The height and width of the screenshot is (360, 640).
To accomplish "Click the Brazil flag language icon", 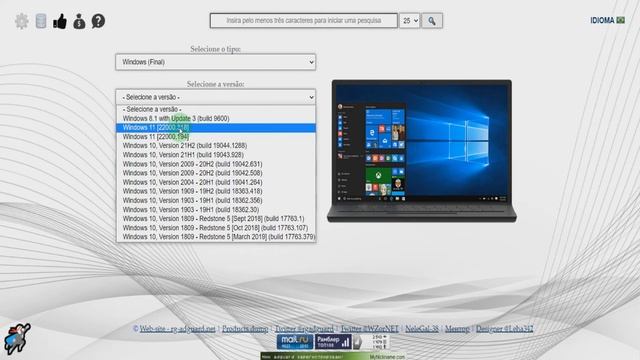I will [620, 20].
